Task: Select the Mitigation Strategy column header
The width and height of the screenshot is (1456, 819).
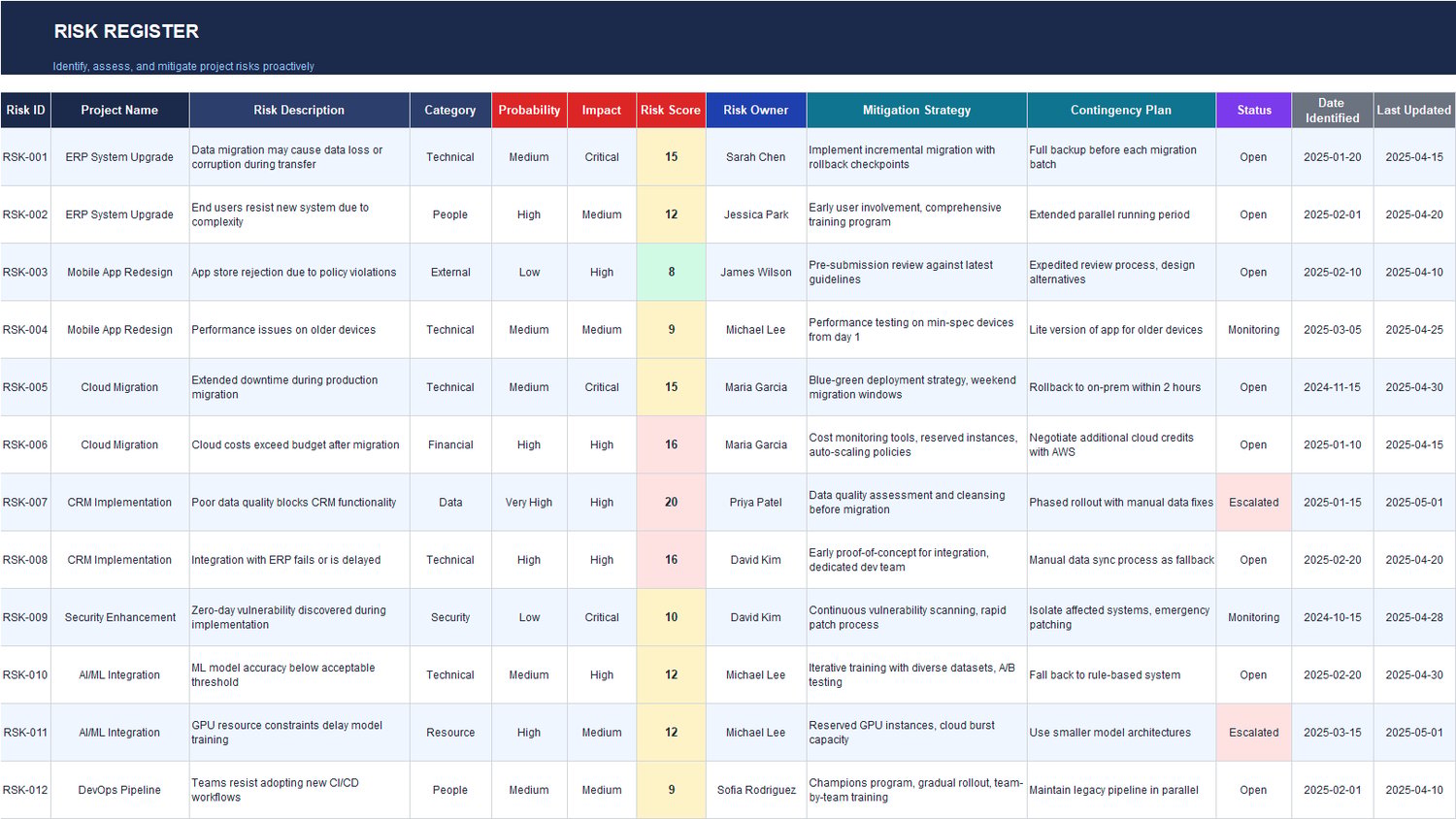Action: [916, 110]
